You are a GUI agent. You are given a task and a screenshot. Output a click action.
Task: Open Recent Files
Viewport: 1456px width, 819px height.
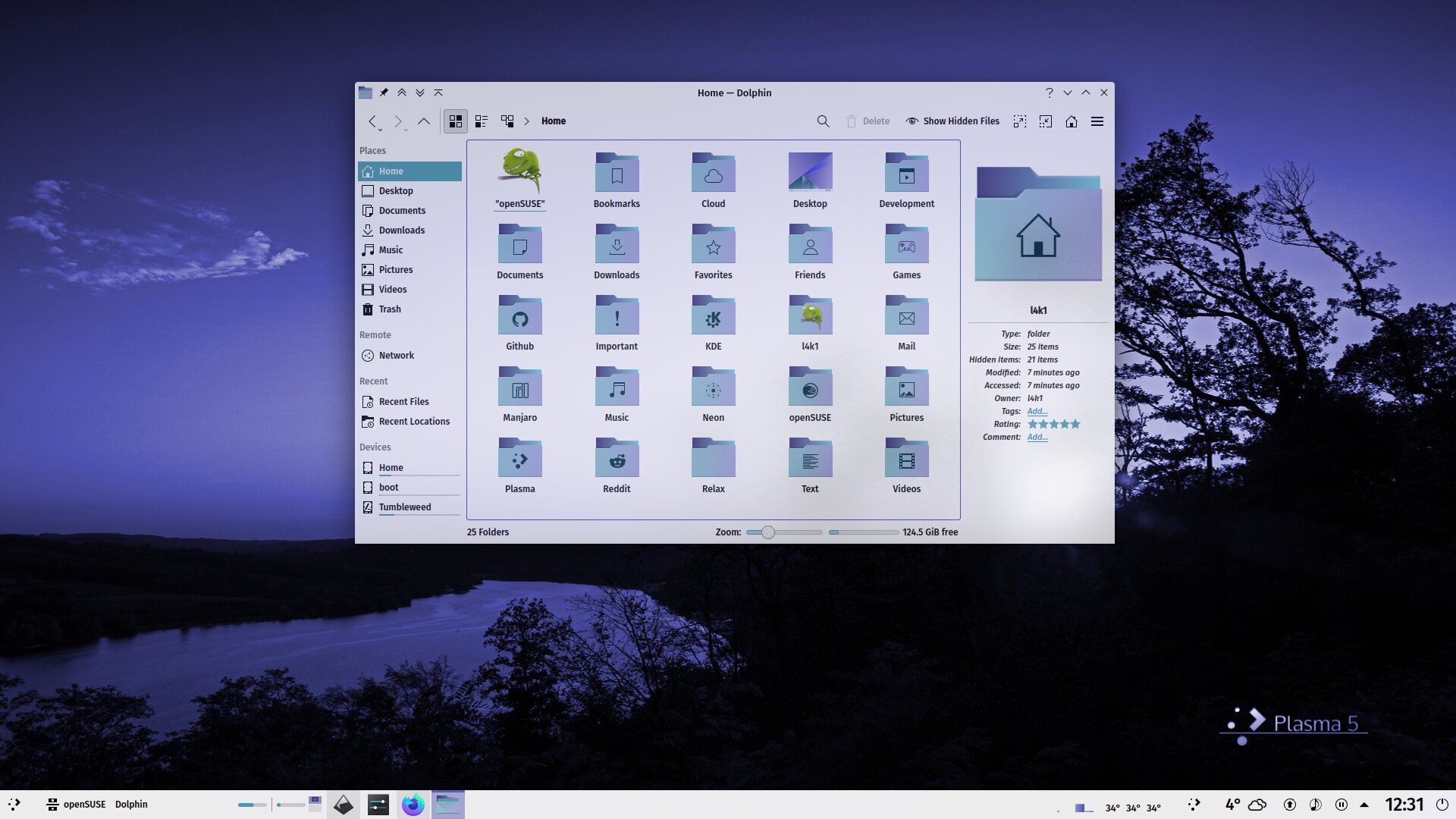[x=409, y=402]
